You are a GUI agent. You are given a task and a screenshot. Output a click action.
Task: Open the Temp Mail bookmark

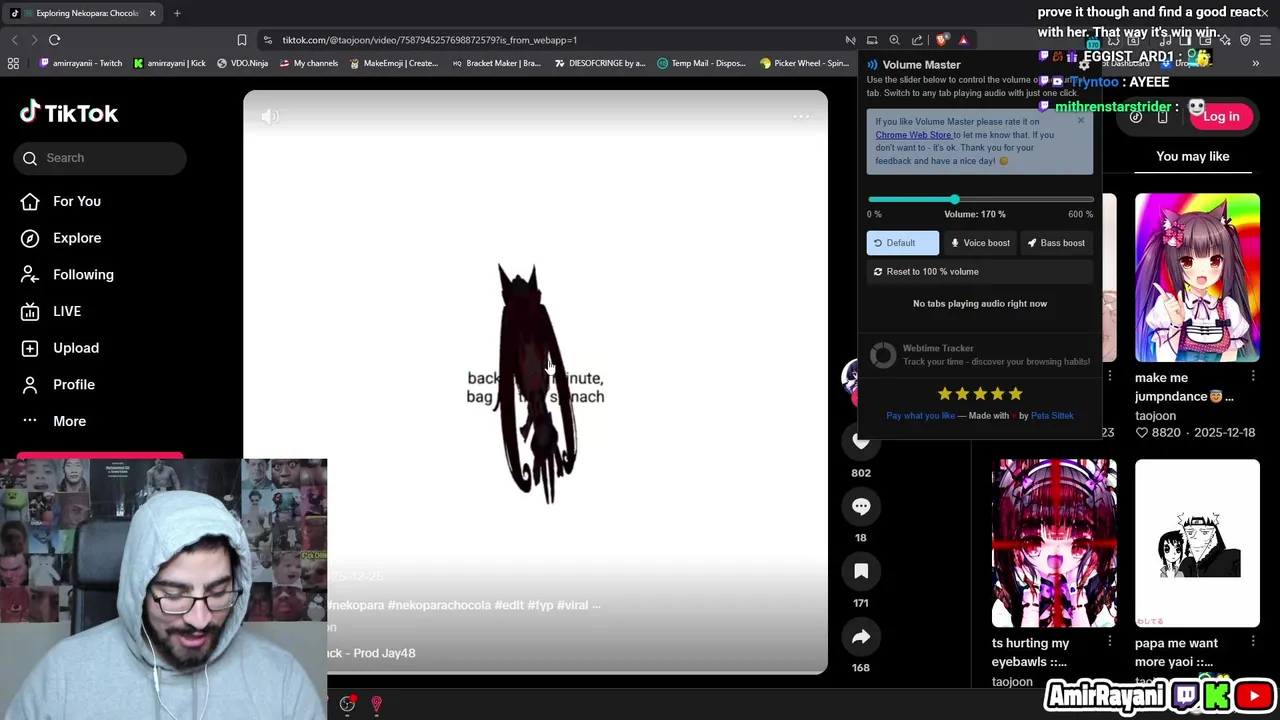point(702,63)
